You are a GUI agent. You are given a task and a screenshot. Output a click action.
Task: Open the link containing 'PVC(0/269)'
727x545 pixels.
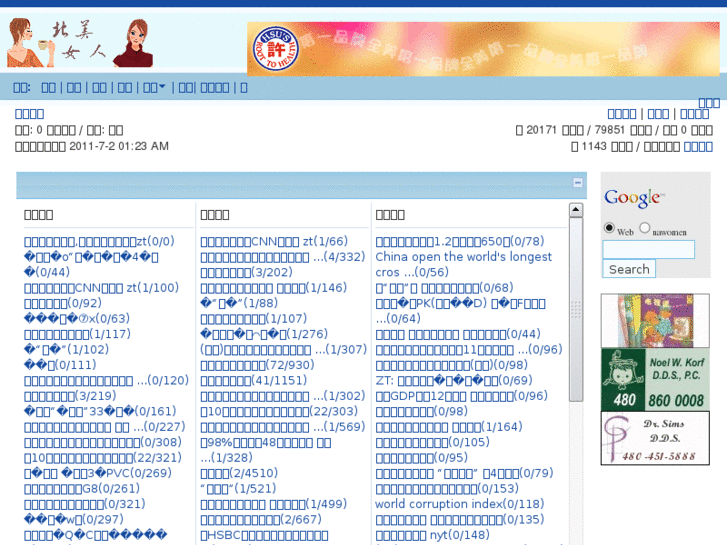(98, 473)
